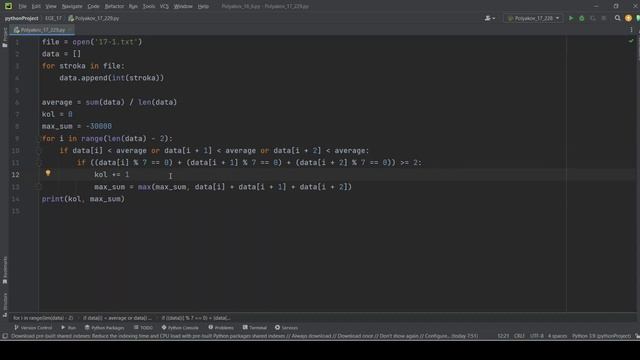The image size is (640, 360).
Task: Place cursor on 'kol += 1' line
Action: click(x=111, y=175)
